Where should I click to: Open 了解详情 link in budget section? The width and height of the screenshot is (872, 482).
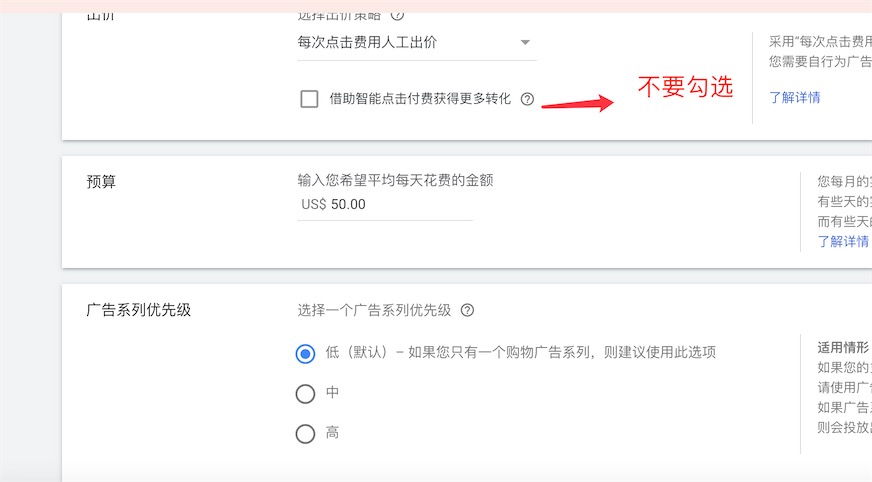coord(843,242)
